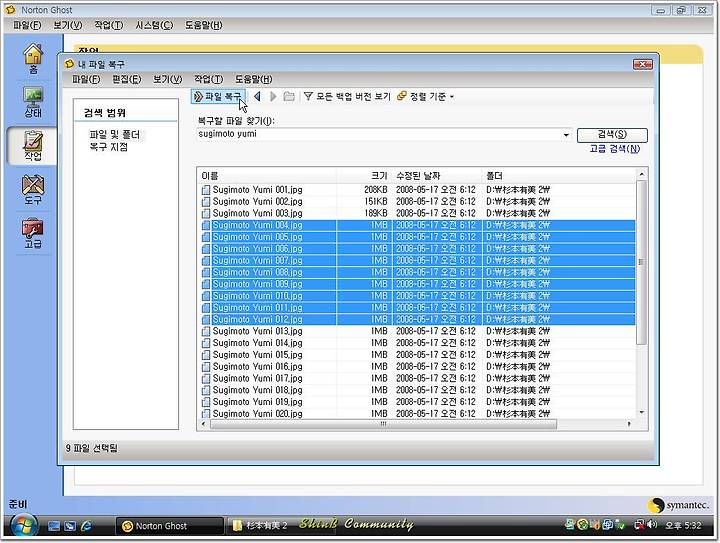720x543 pixels.
Task: Open 도움말(H) menu in recovery dialog
Action: [253, 79]
